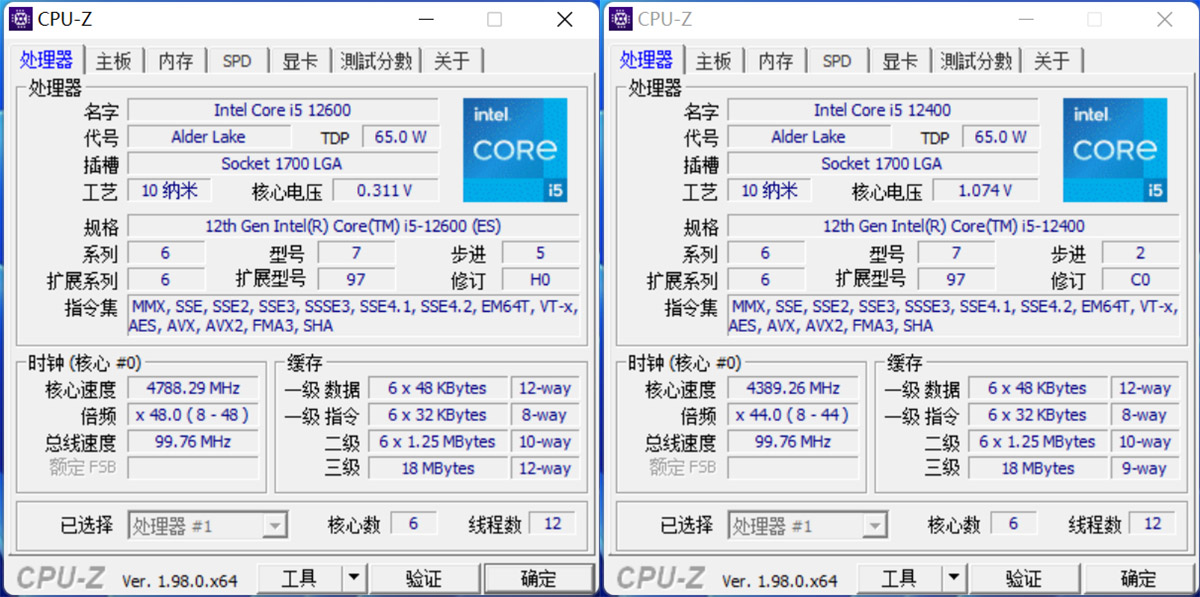Click the 4389.26 MHz core speed value
Screen dimensions: 1200x597
[x=793, y=388]
